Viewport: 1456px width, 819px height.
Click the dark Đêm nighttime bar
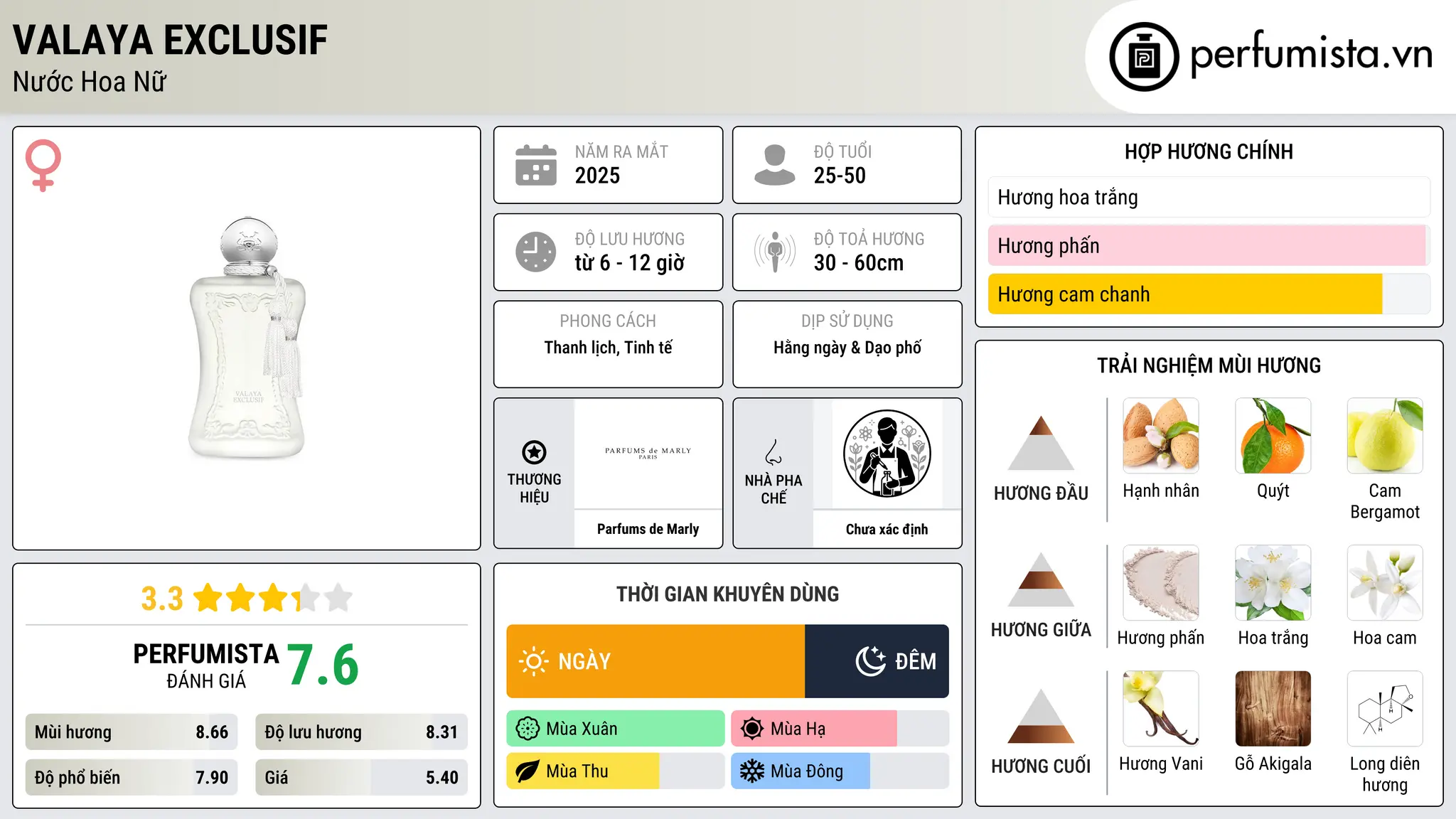coord(877,661)
